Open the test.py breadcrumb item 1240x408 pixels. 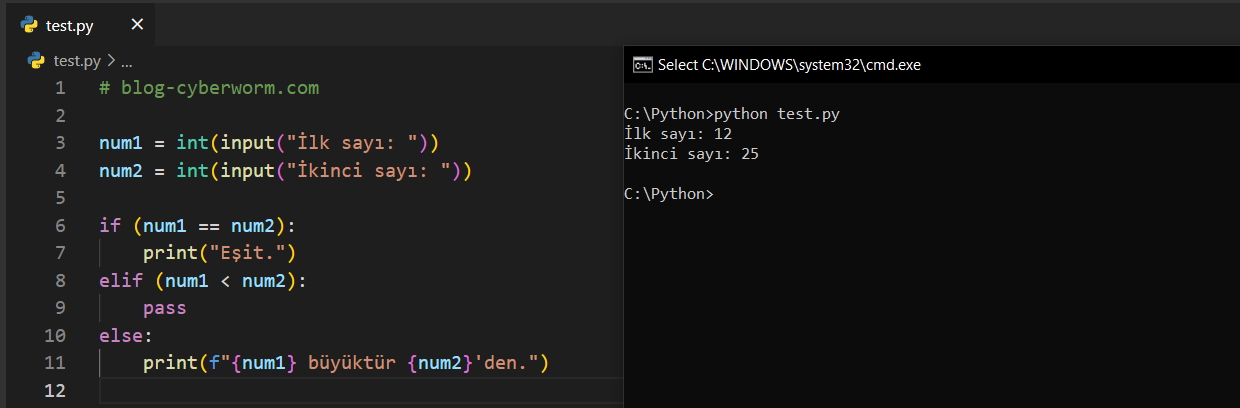[x=76, y=61]
